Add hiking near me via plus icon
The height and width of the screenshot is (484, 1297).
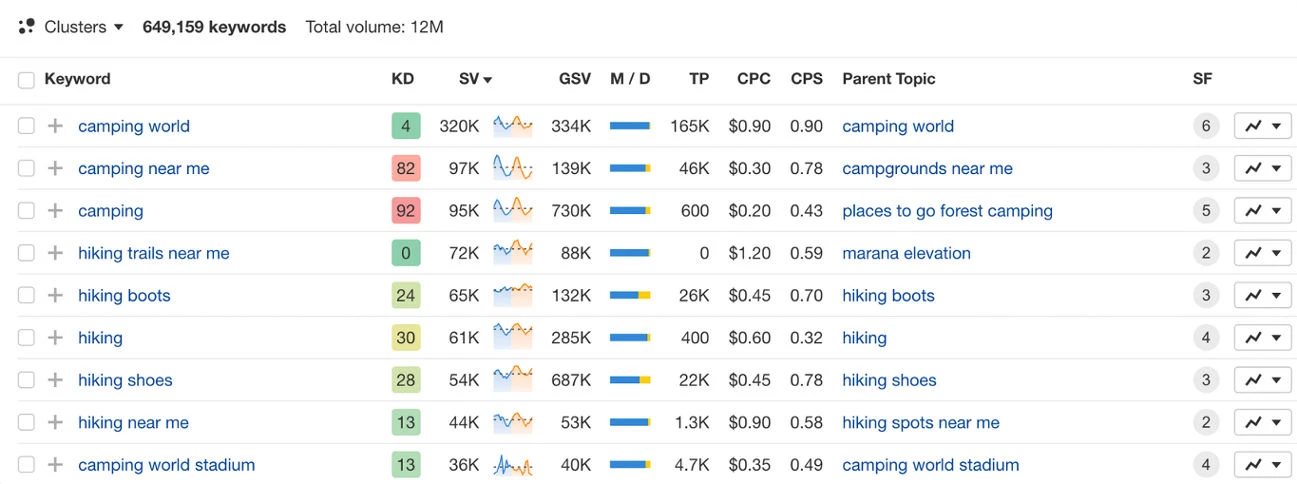tap(56, 422)
